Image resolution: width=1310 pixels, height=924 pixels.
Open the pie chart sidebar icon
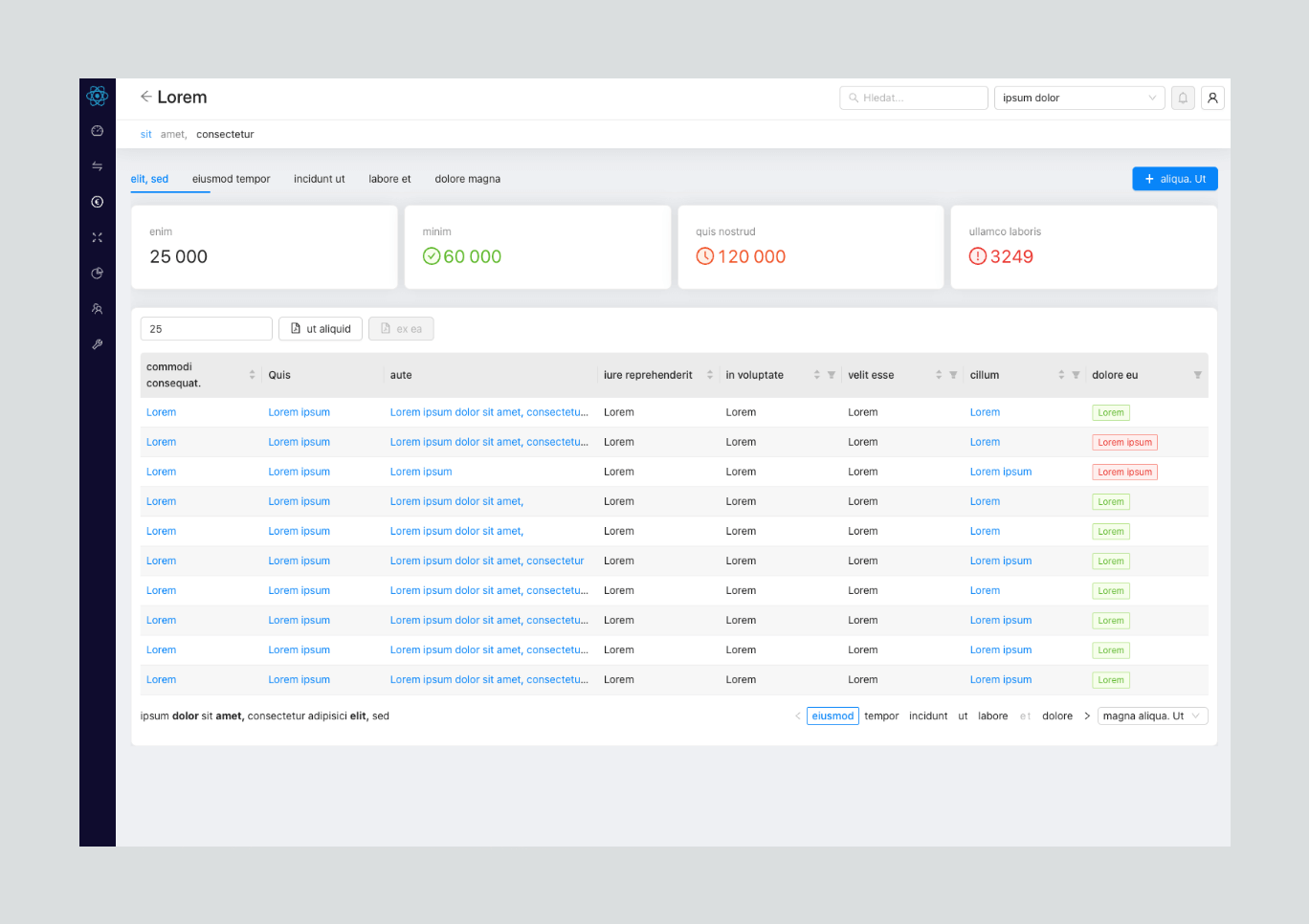pos(97,274)
